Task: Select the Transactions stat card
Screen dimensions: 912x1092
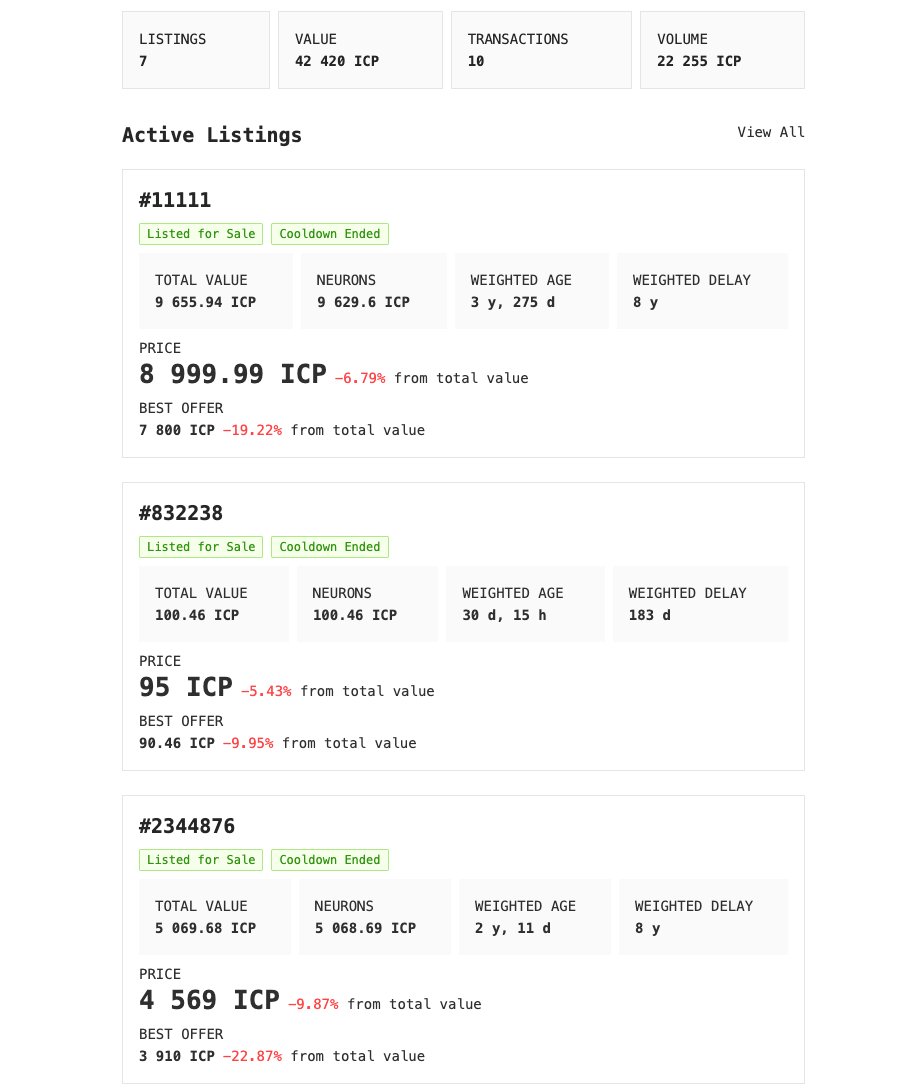Action: [x=541, y=50]
